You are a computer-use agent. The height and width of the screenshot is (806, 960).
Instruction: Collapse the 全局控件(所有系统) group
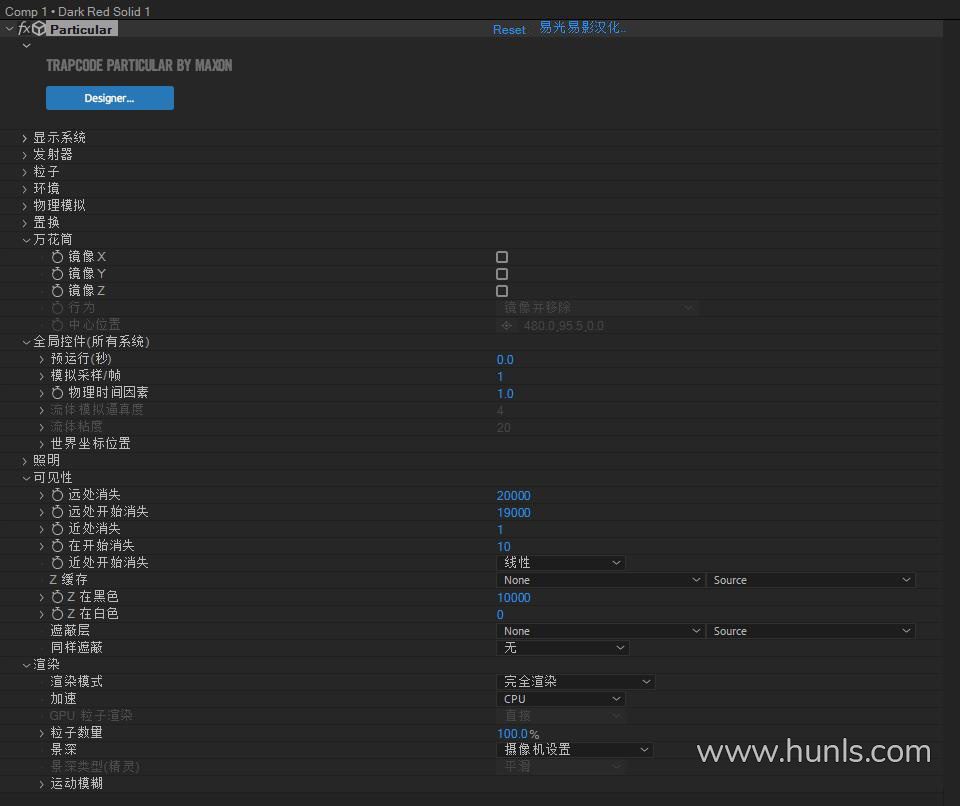click(x=26, y=342)
